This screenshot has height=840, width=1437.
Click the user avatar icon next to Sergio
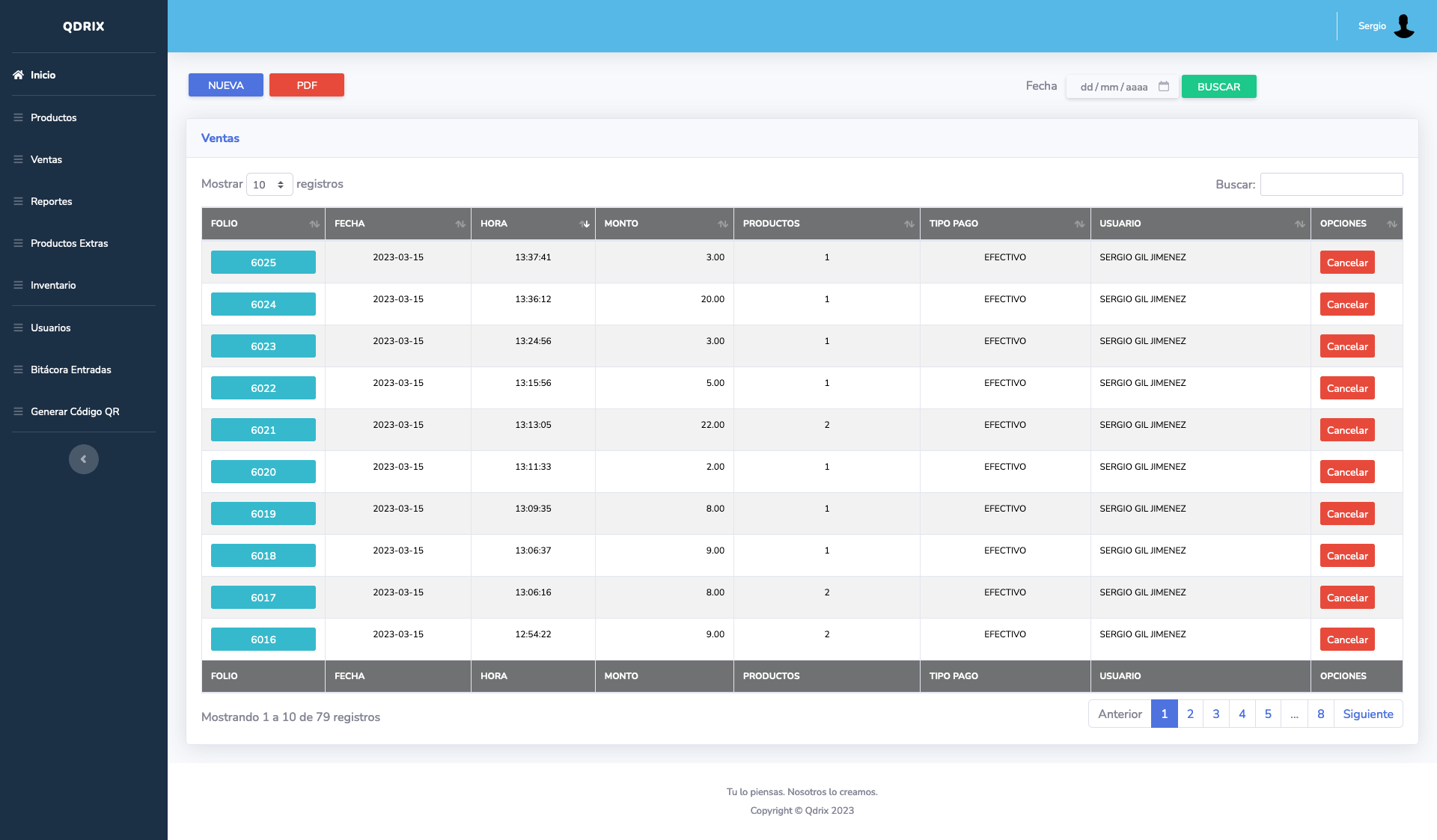pos(1404,26)
